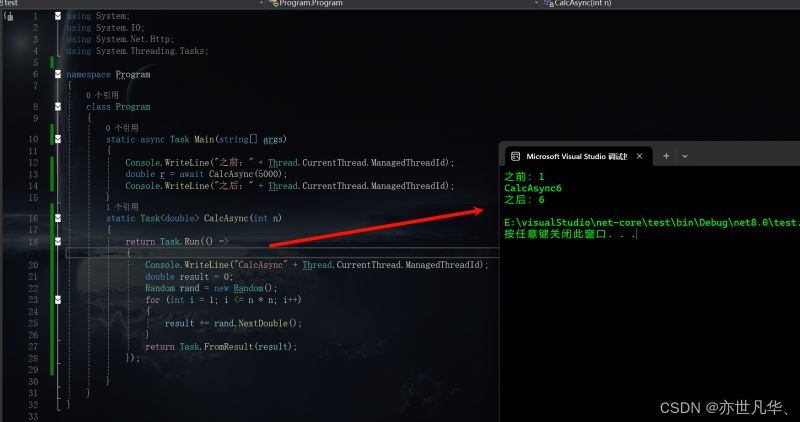Click the Console.WriteLine line containing '之前'

(289, 162)
